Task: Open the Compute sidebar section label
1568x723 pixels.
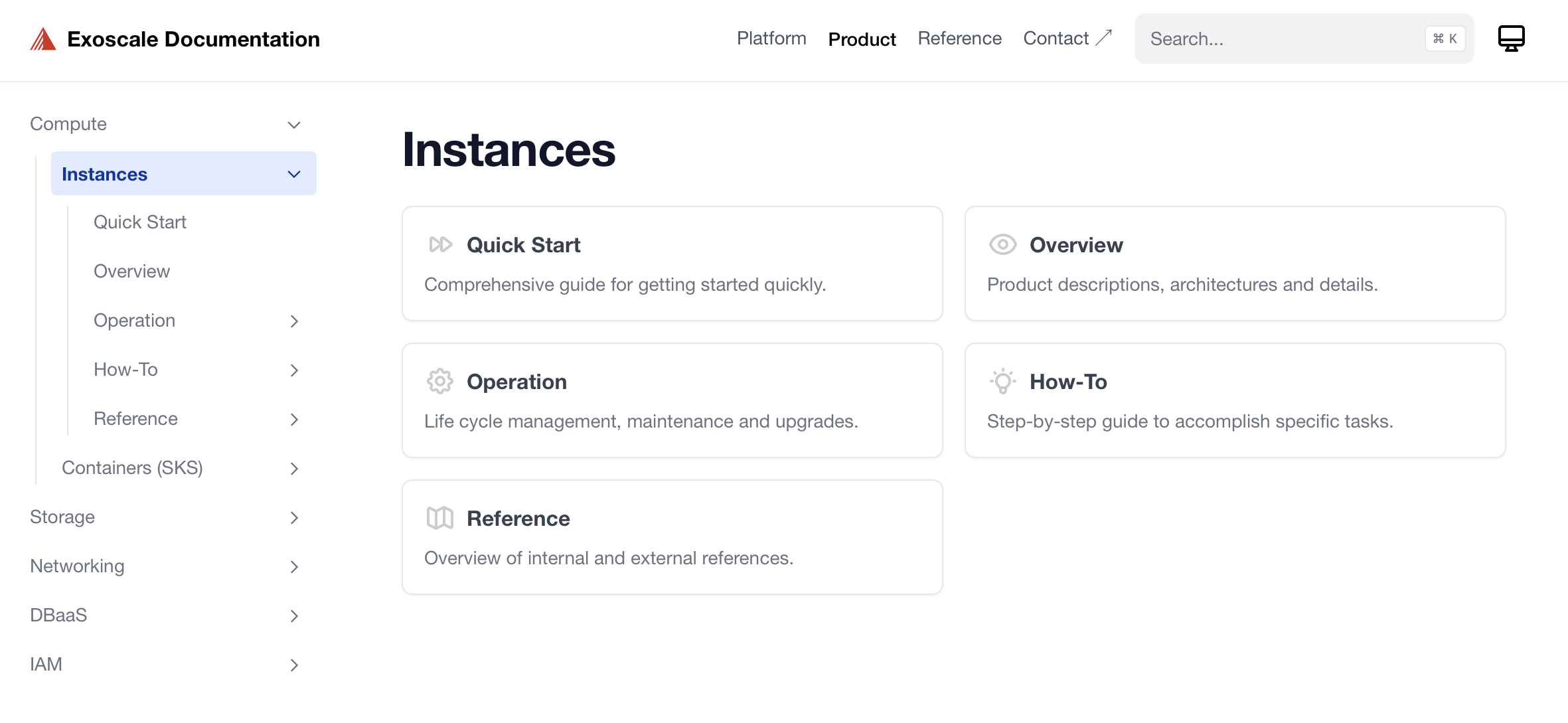Action: (x=68, y=123)
